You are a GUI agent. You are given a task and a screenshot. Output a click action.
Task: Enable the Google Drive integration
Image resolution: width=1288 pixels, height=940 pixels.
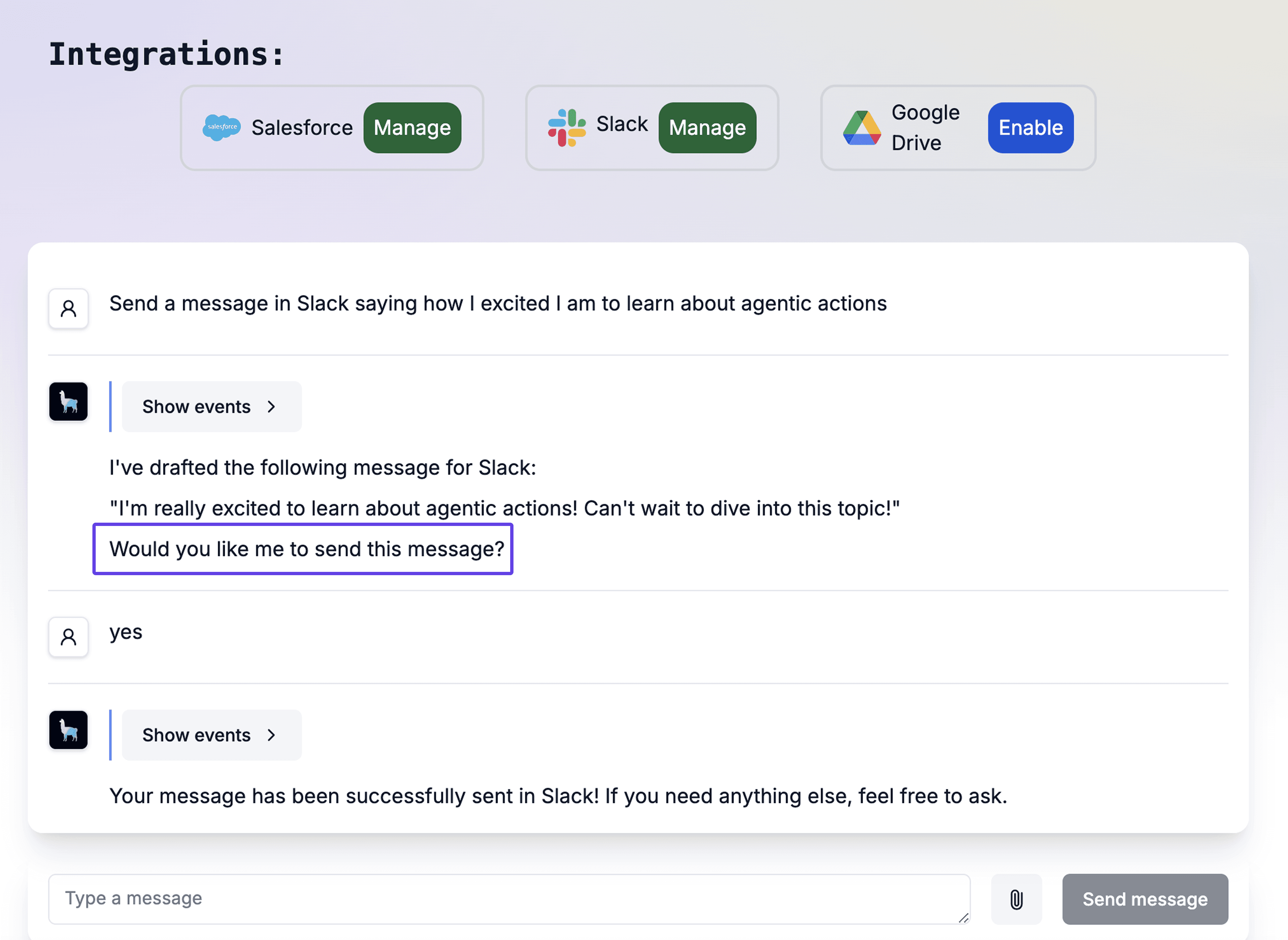coord(1030,128)
